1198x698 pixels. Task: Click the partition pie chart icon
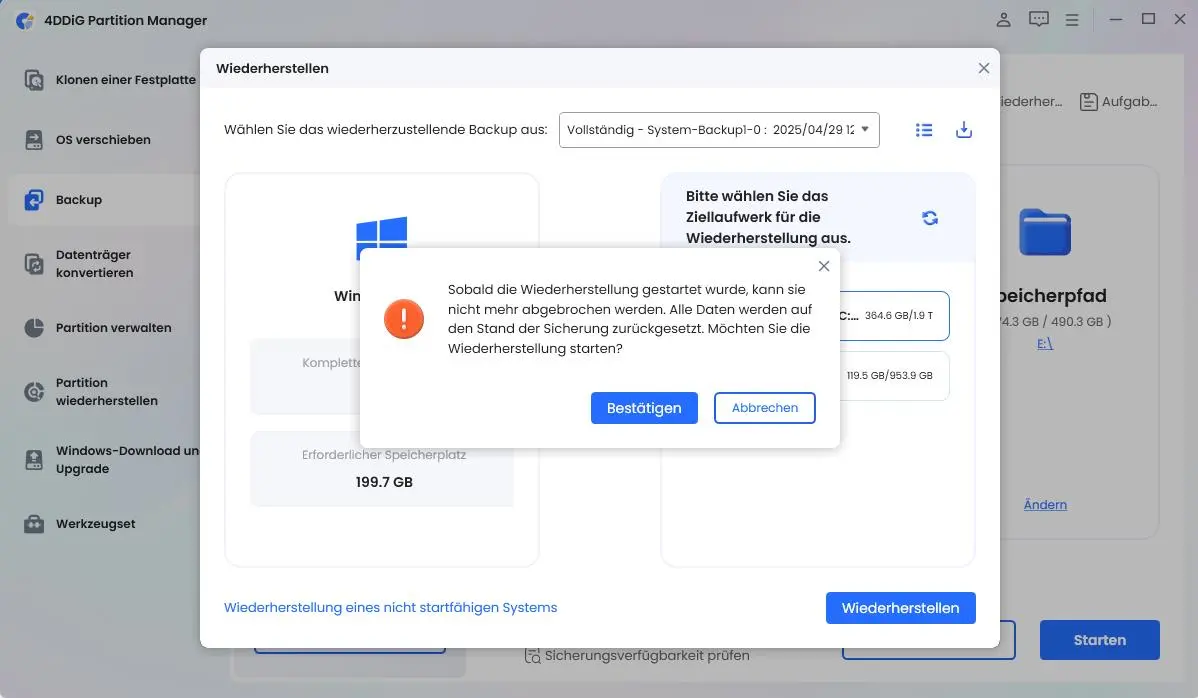(34, 328)
